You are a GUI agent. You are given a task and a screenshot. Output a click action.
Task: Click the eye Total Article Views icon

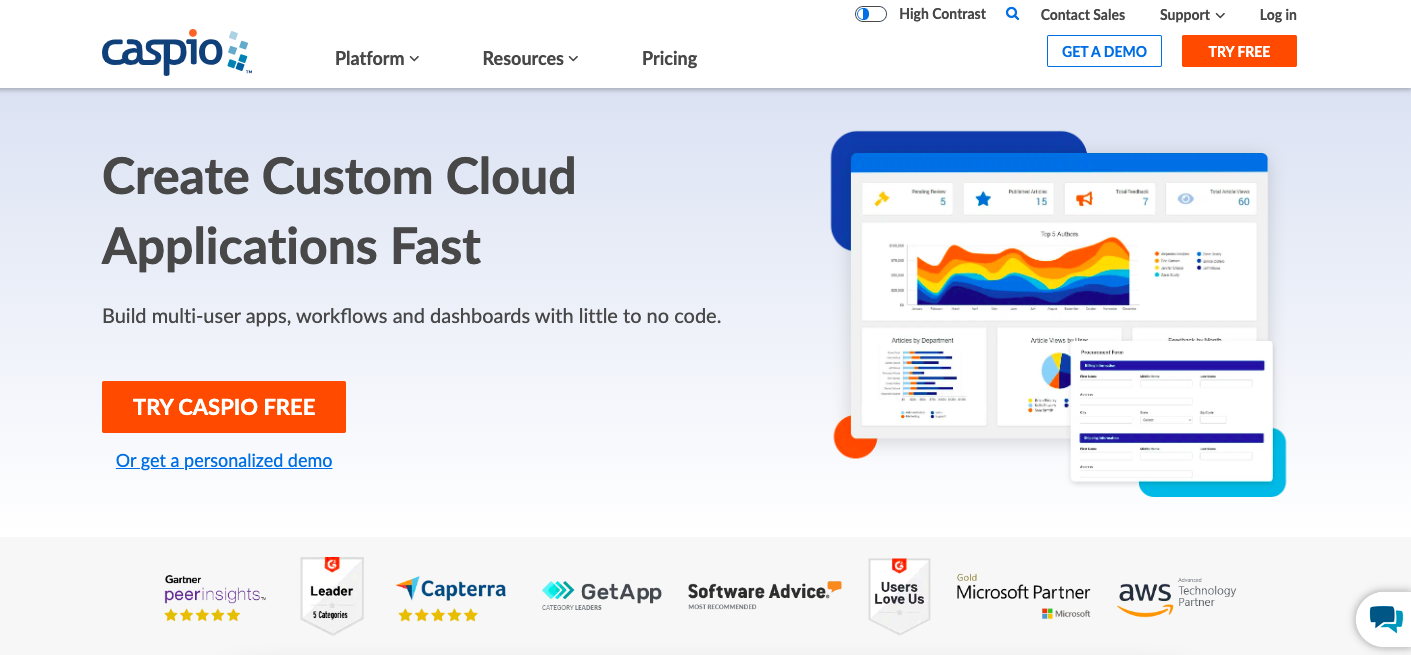pos(1186,199)
